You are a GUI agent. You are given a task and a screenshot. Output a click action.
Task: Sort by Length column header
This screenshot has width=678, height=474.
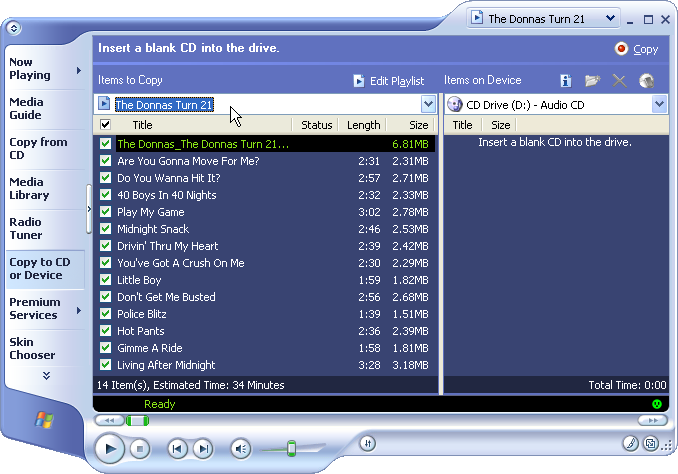(x=363, y=125)
